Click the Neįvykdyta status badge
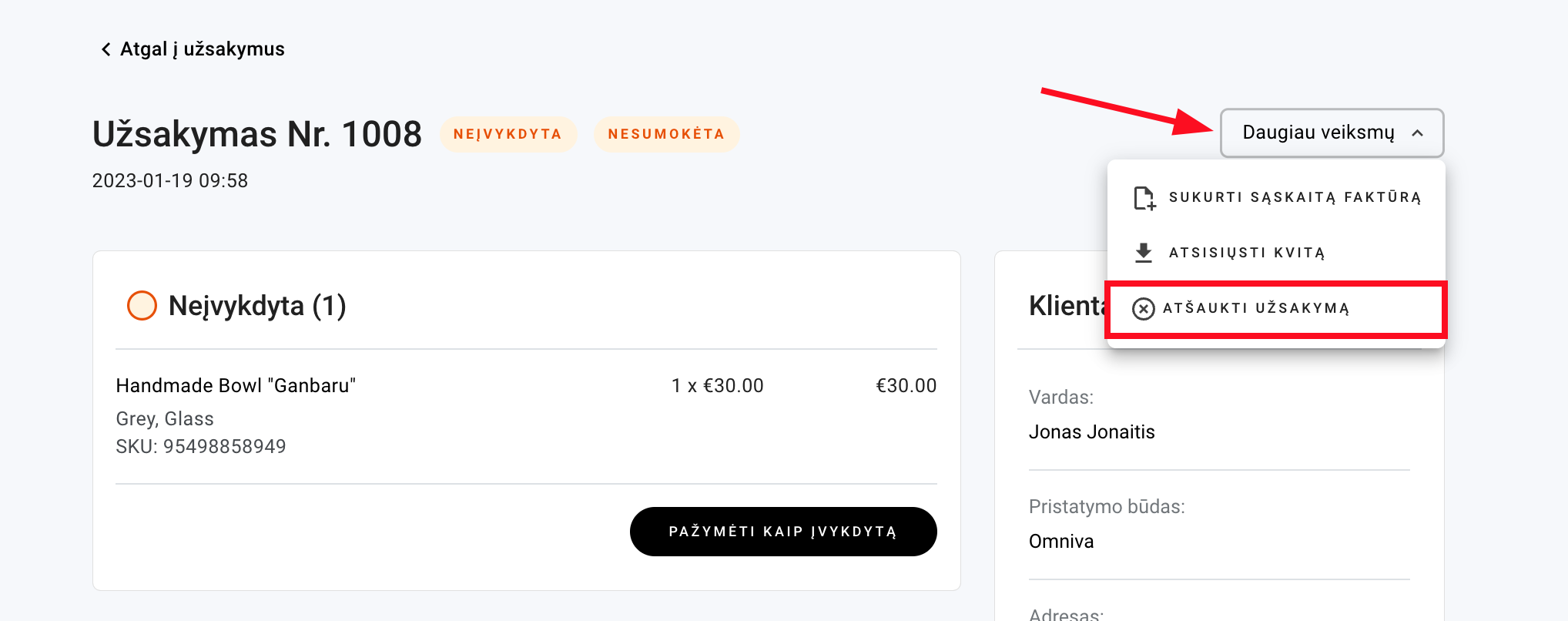The image size is (1568, 621). pos(508,134)
